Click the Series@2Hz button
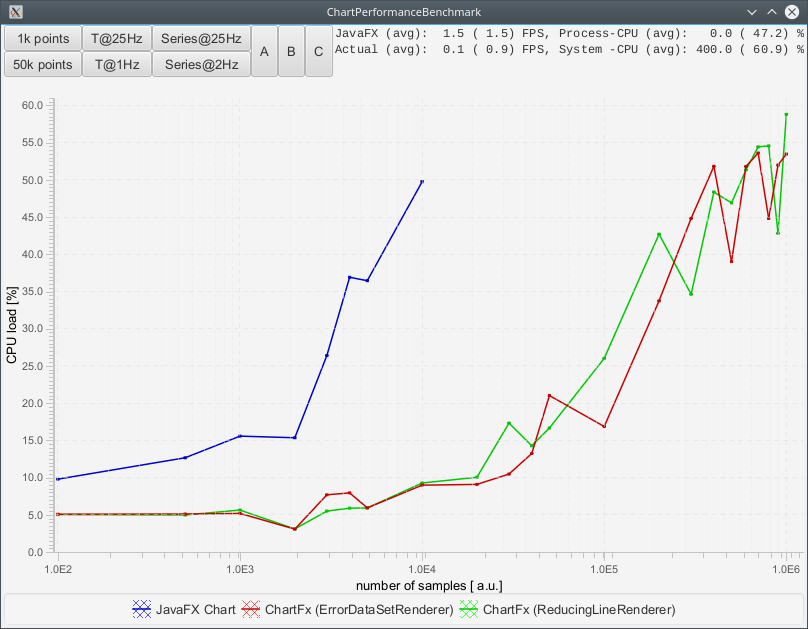The width and height of the screenshot is (808, 629). coord(201,64)
